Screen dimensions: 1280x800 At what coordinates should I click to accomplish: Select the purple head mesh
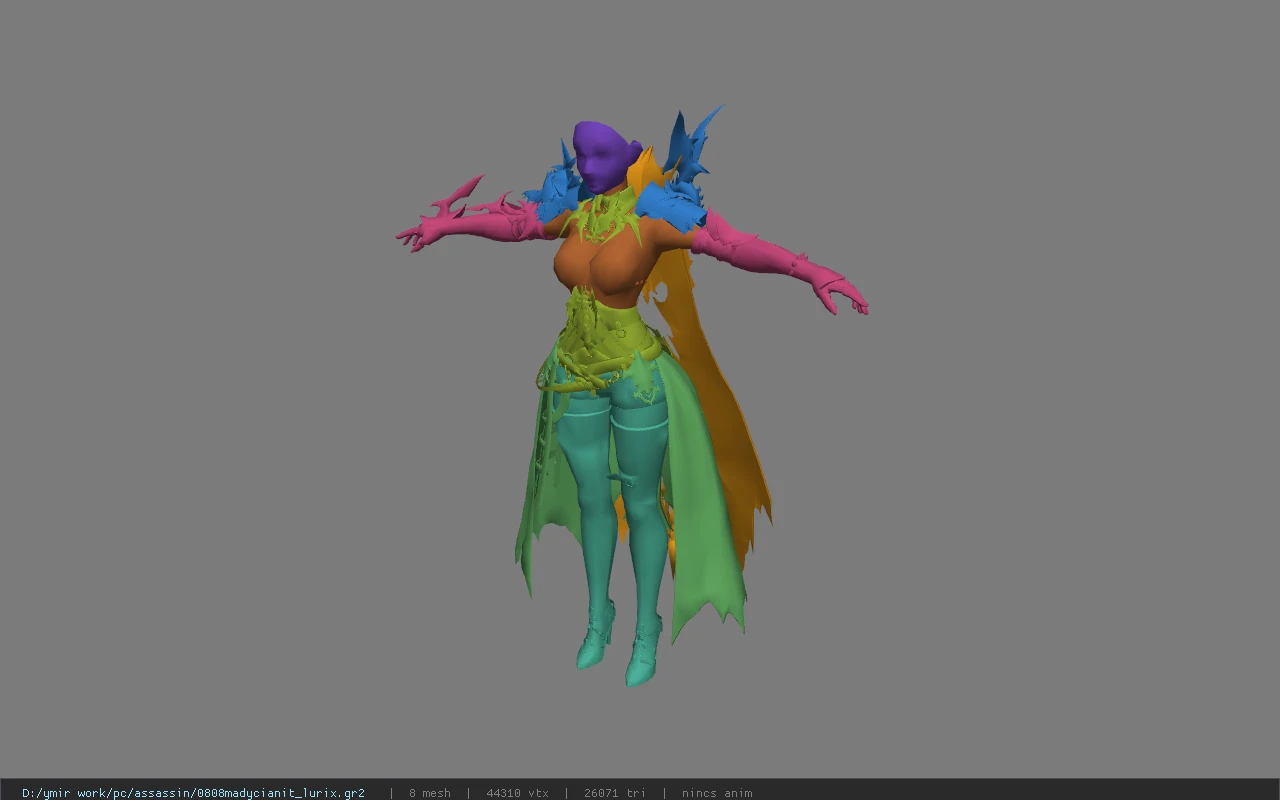pyautogui.click(x=602, y=158)
